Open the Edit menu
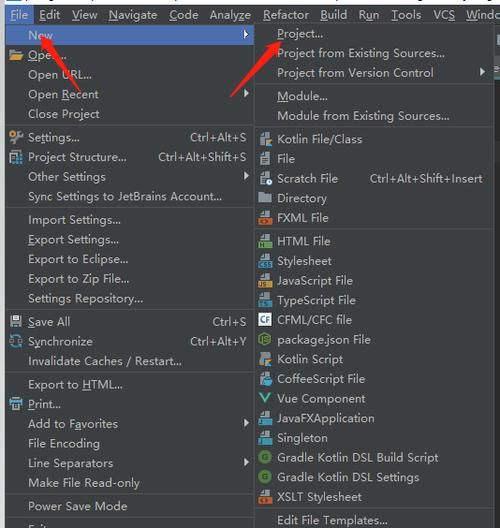 [x=49, y=15]
